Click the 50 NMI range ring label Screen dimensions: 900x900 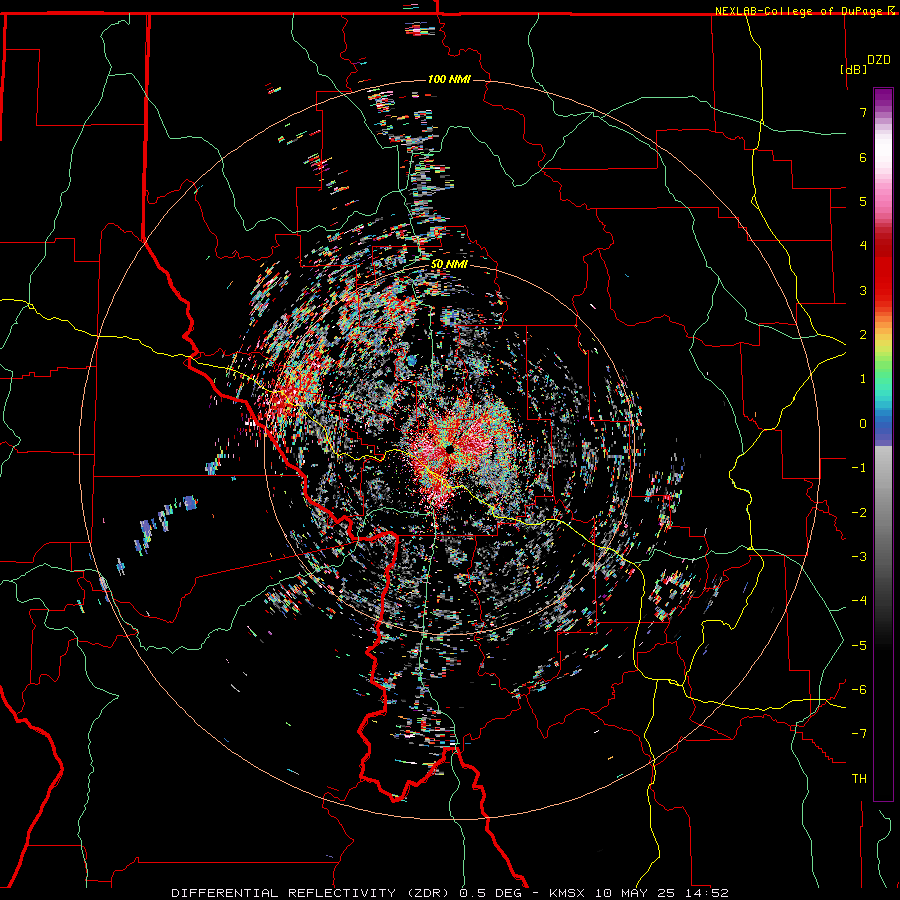click(x=449, y=265)
